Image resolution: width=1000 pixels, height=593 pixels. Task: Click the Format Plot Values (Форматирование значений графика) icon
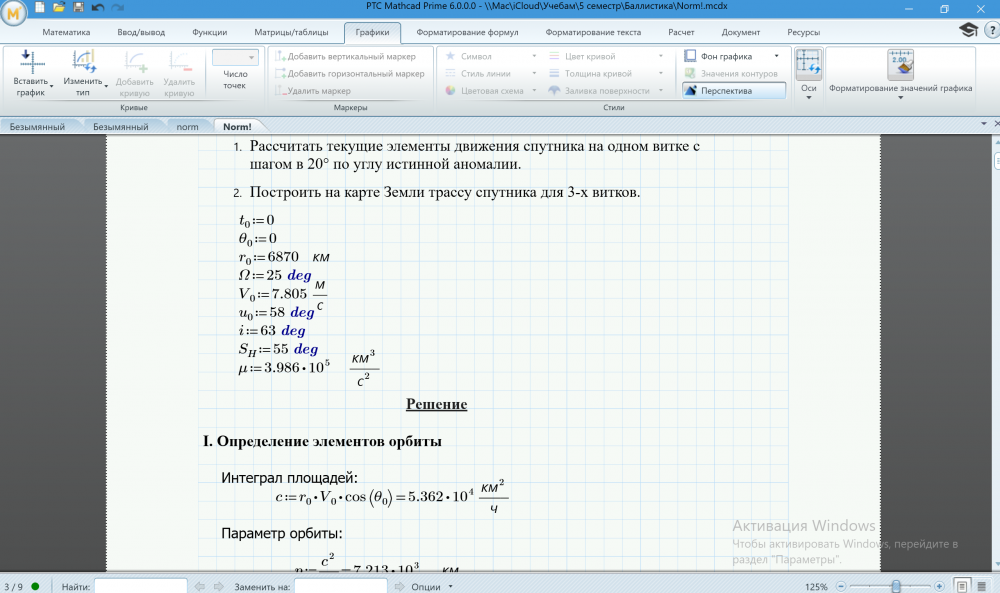(x=900, y=64)
